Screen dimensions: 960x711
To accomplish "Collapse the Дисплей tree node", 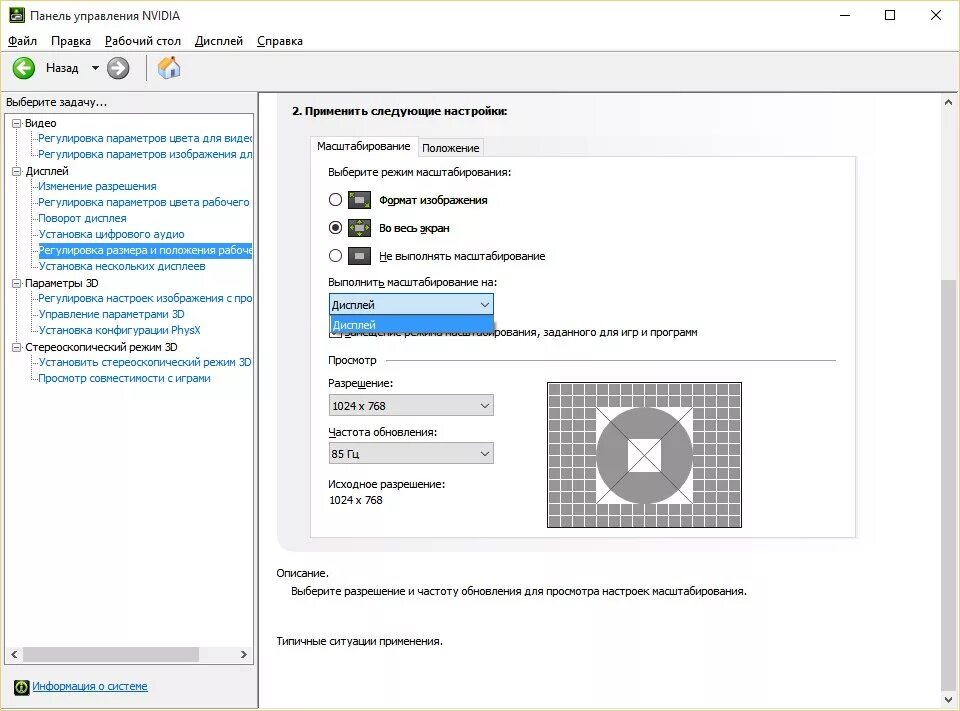I will [x=17, y=171].
